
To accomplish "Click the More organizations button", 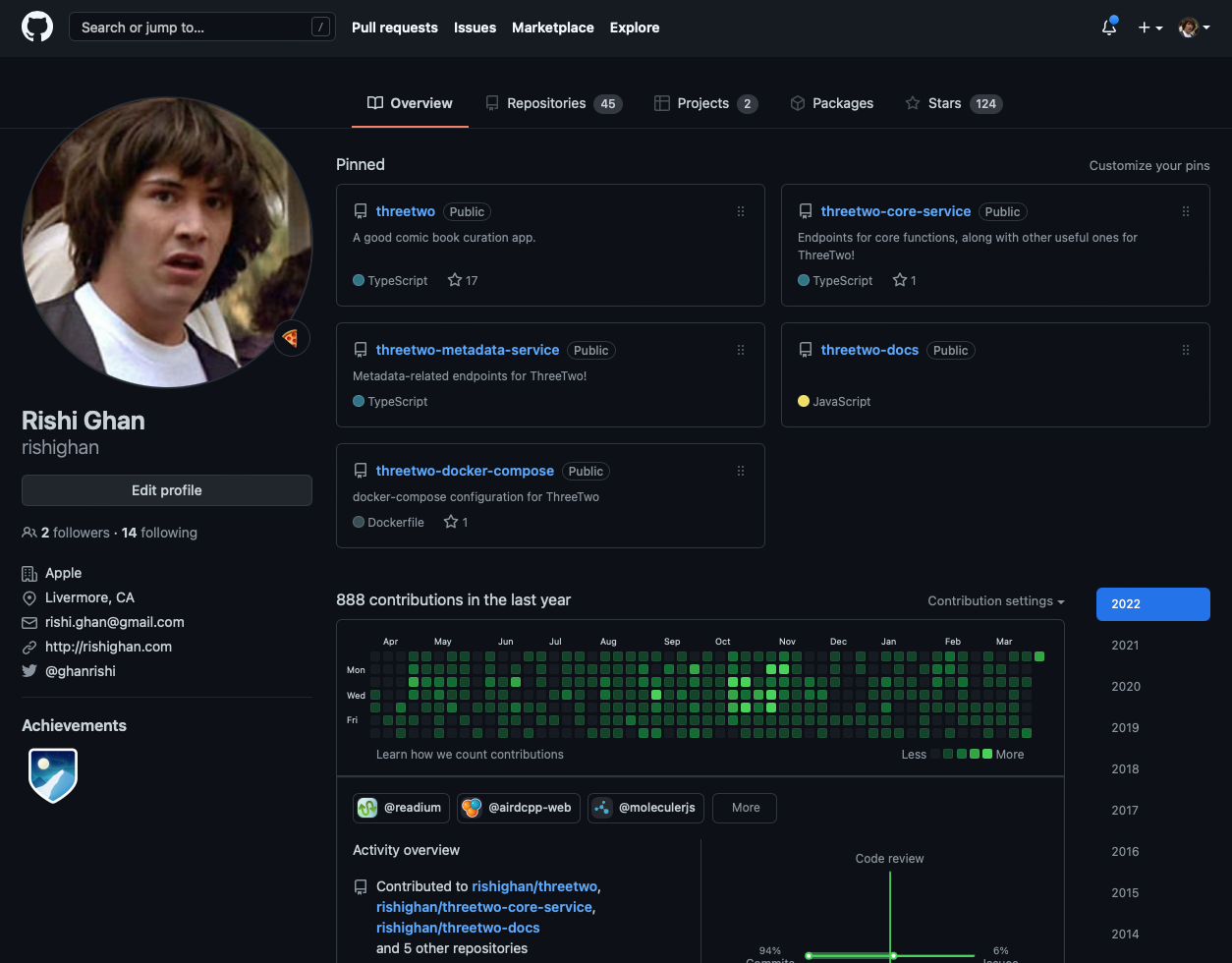I will (x=745, y=808).
